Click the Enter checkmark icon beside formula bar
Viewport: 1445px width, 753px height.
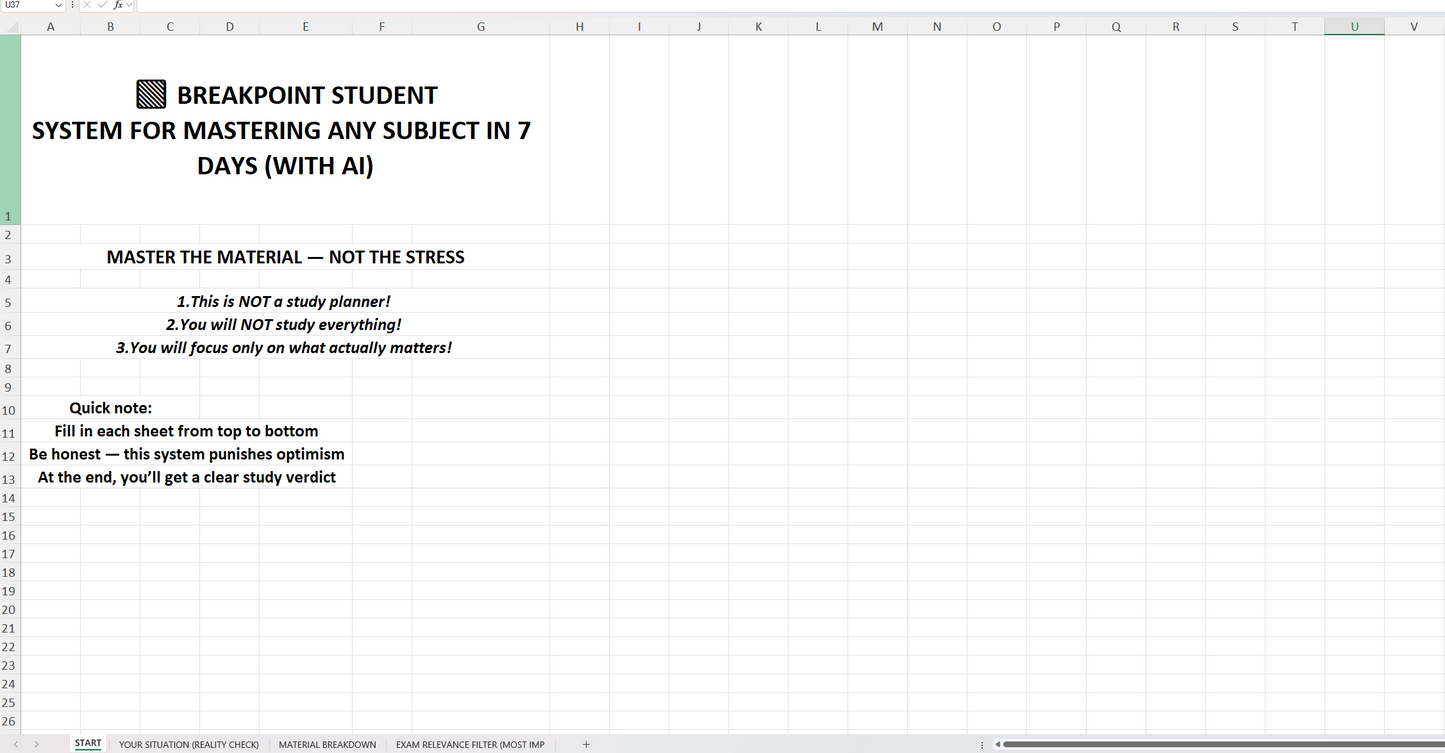(101, 5)
